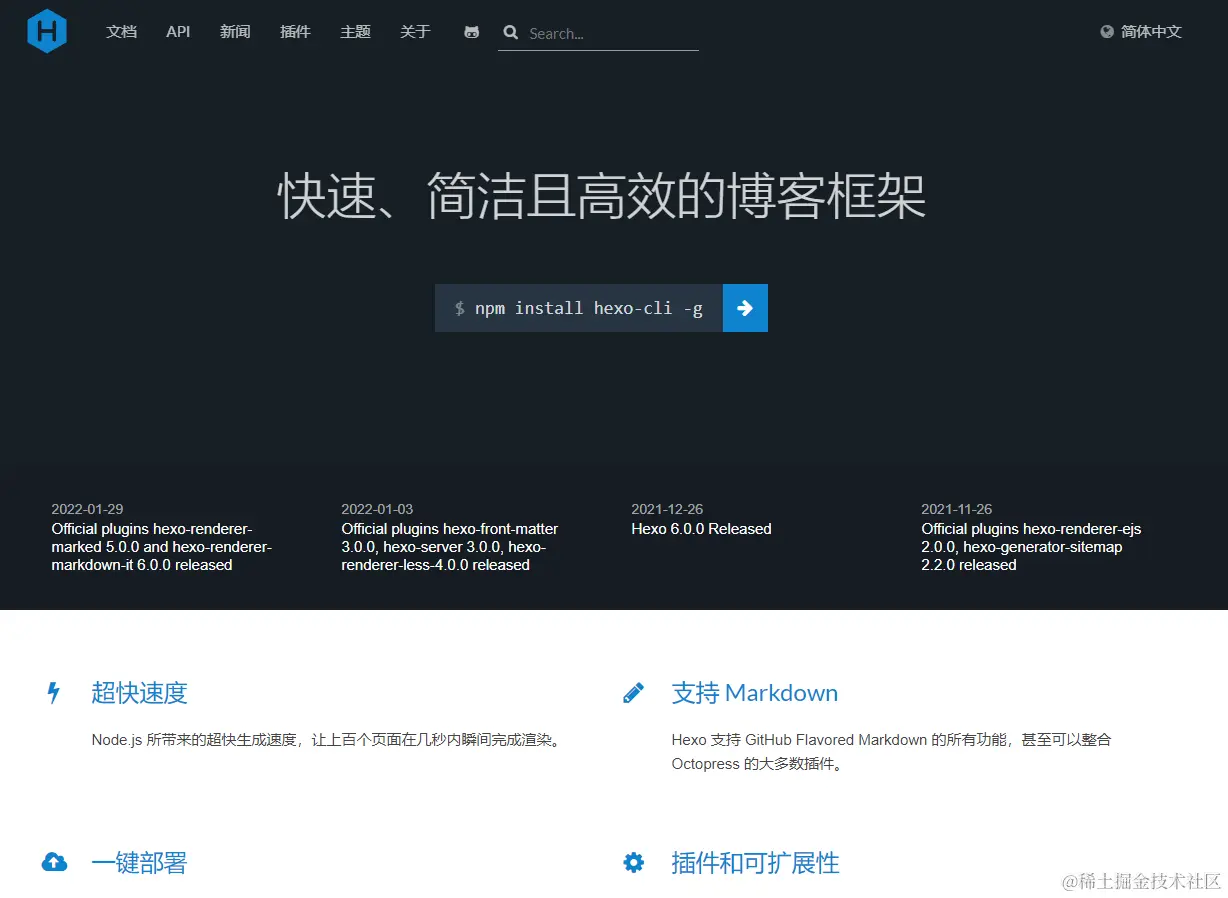The image size is (1228, 898).
Task: Click the 快速、简洁且高效的博客框架 headline
Action: (602, 196)
